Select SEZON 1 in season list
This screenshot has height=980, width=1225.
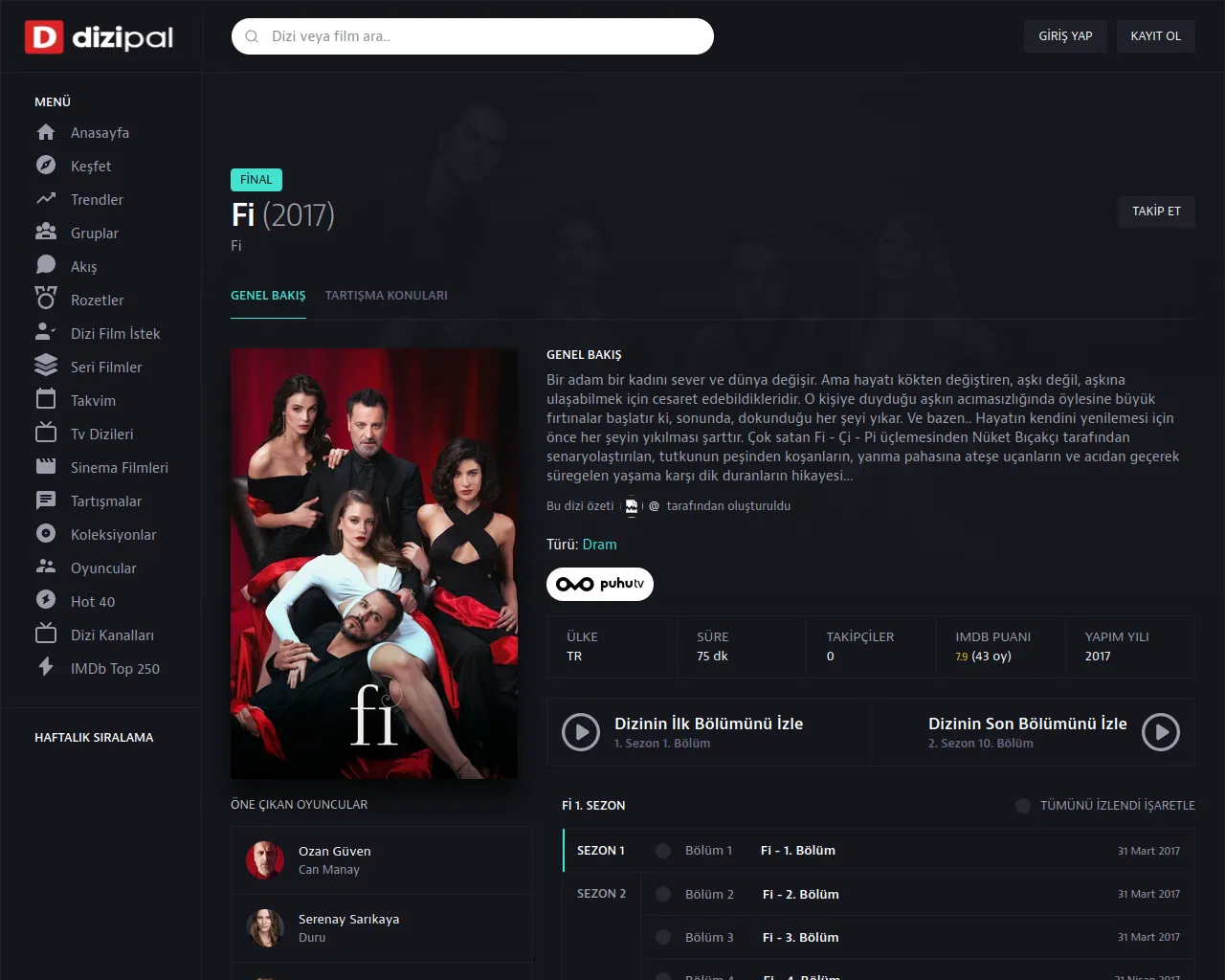(x=601, y=850)
